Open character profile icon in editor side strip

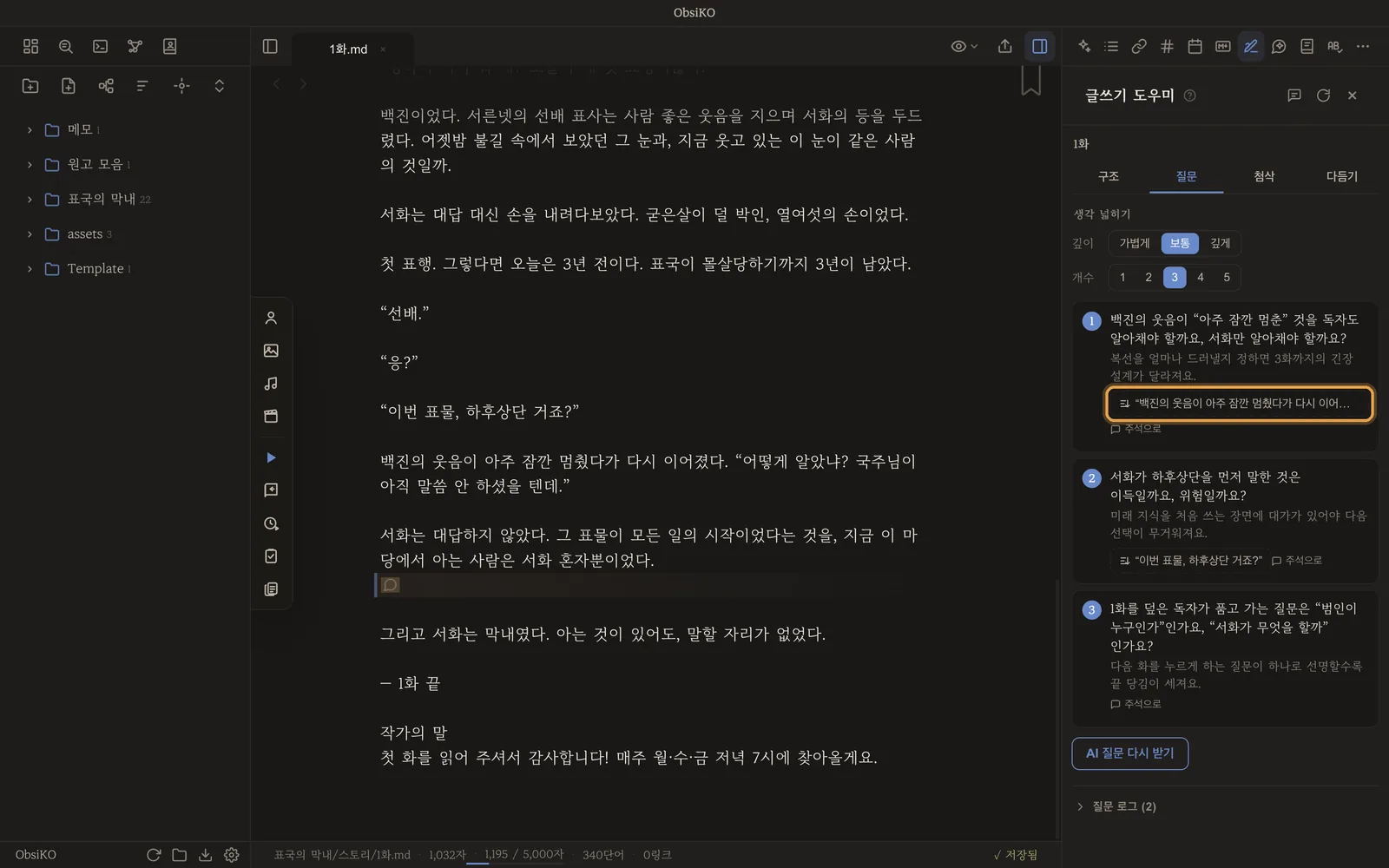coord(271,319)
